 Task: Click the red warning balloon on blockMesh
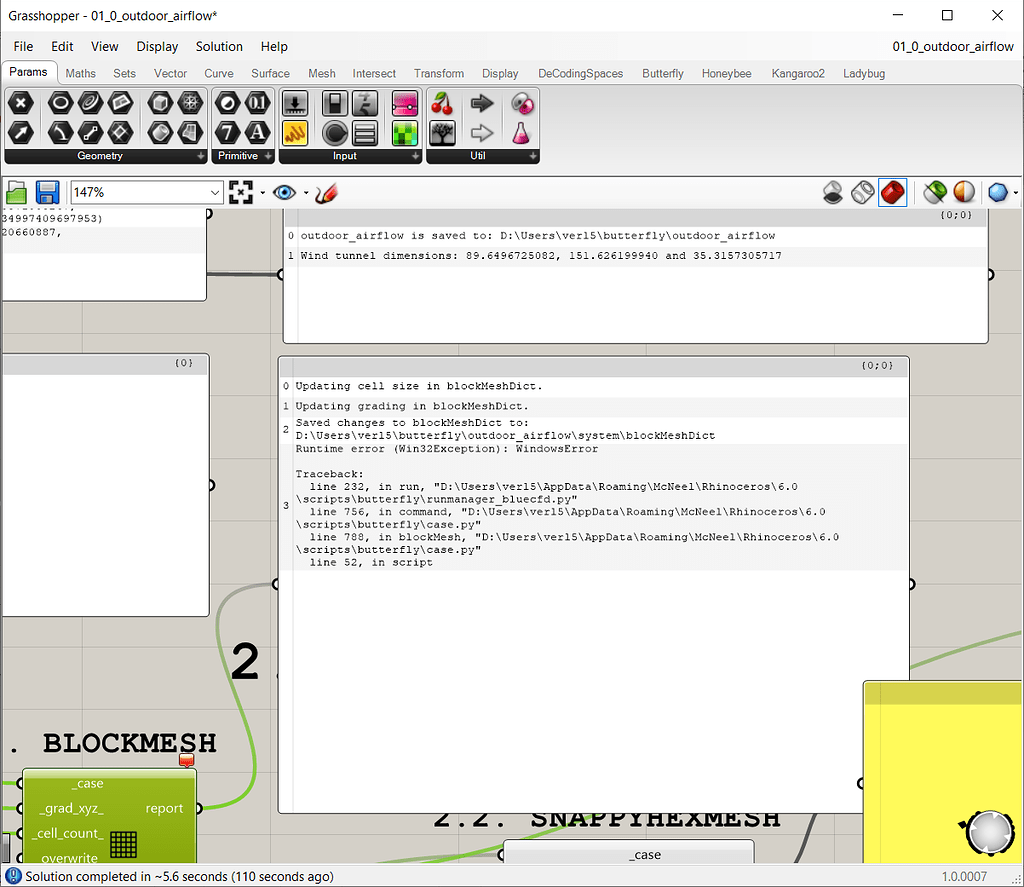[x=187, y=760]
